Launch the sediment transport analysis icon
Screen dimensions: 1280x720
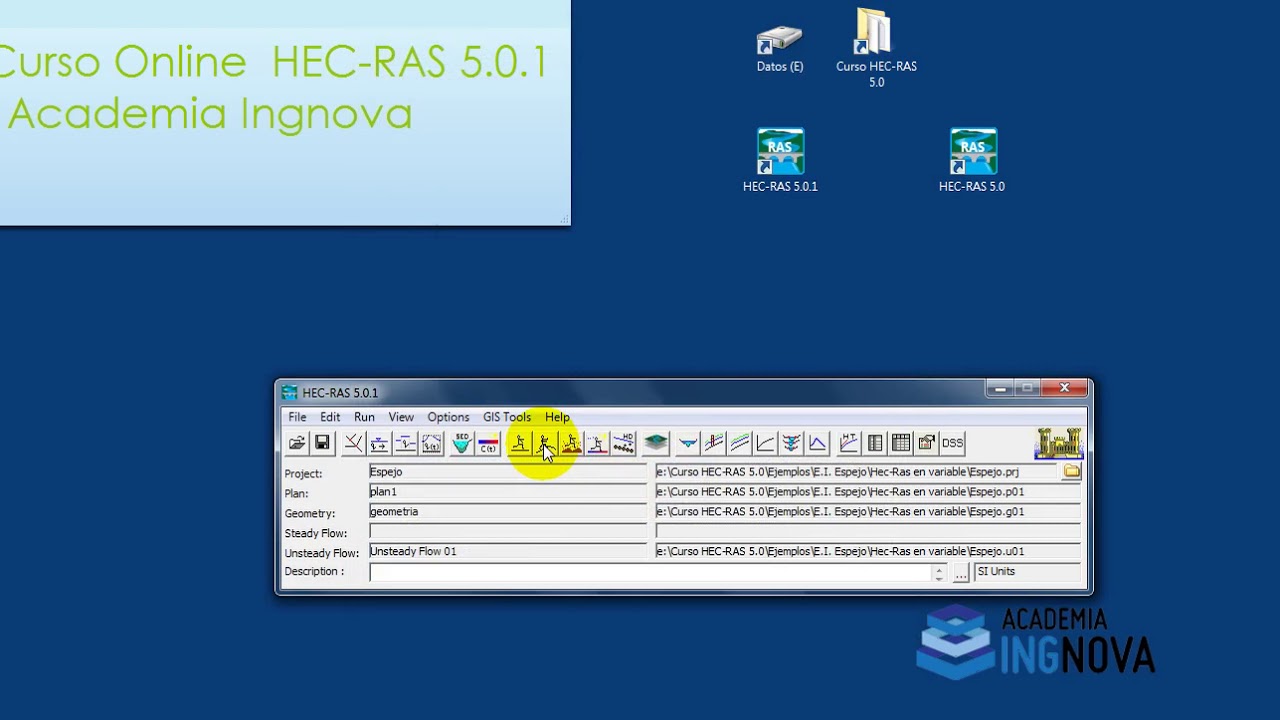tap(571, 443)
